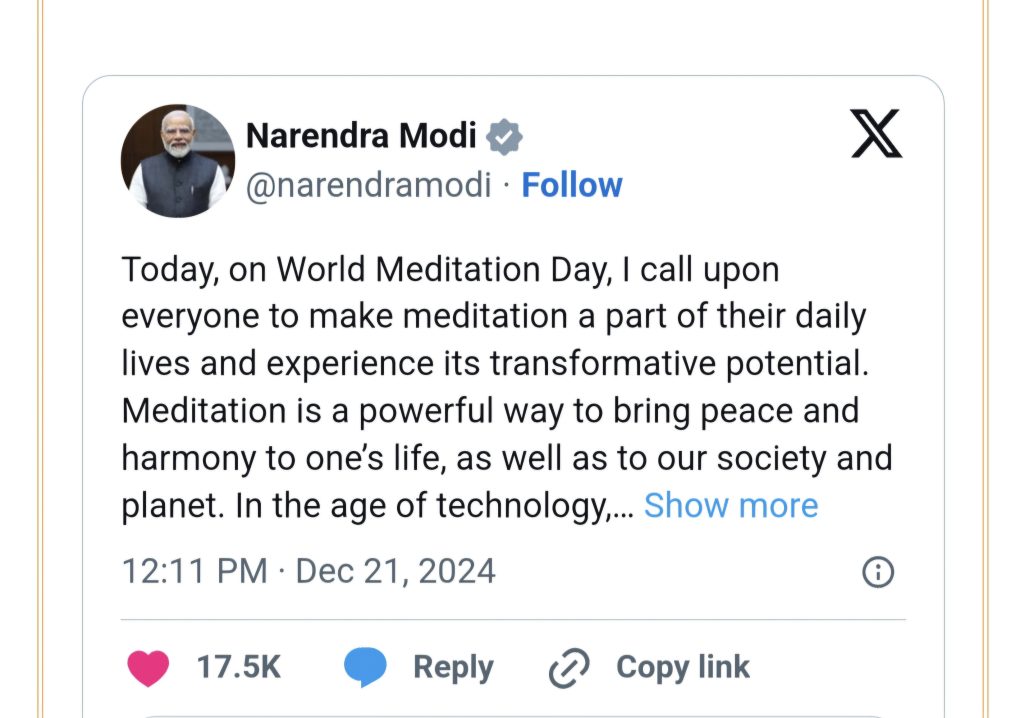Image resolution: width=1024 pixels, height=718 pixels.
Task: Open Narendra Modi's profile photo
Action: click(x=178, y=161)
